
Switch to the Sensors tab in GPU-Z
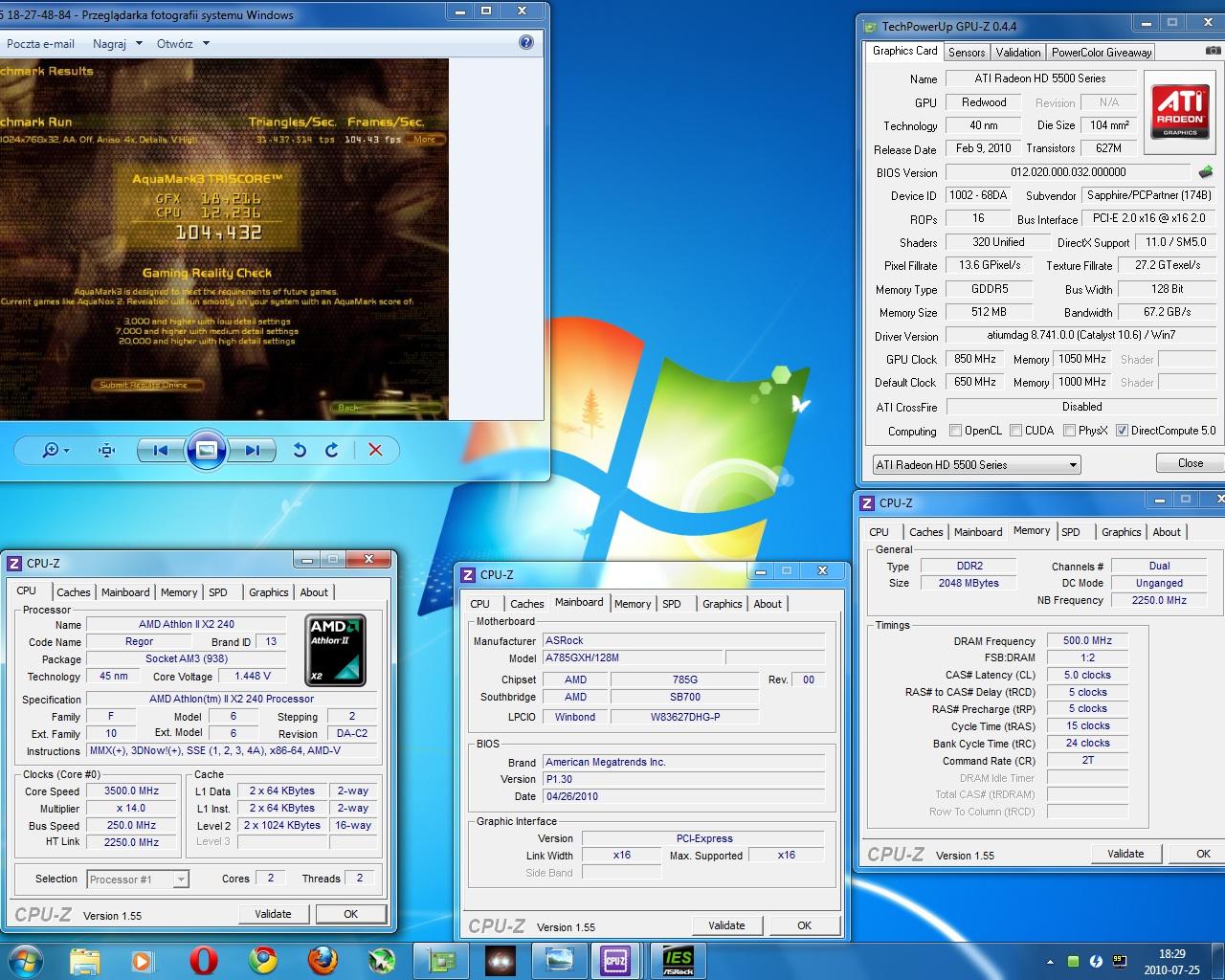(967, 53)
